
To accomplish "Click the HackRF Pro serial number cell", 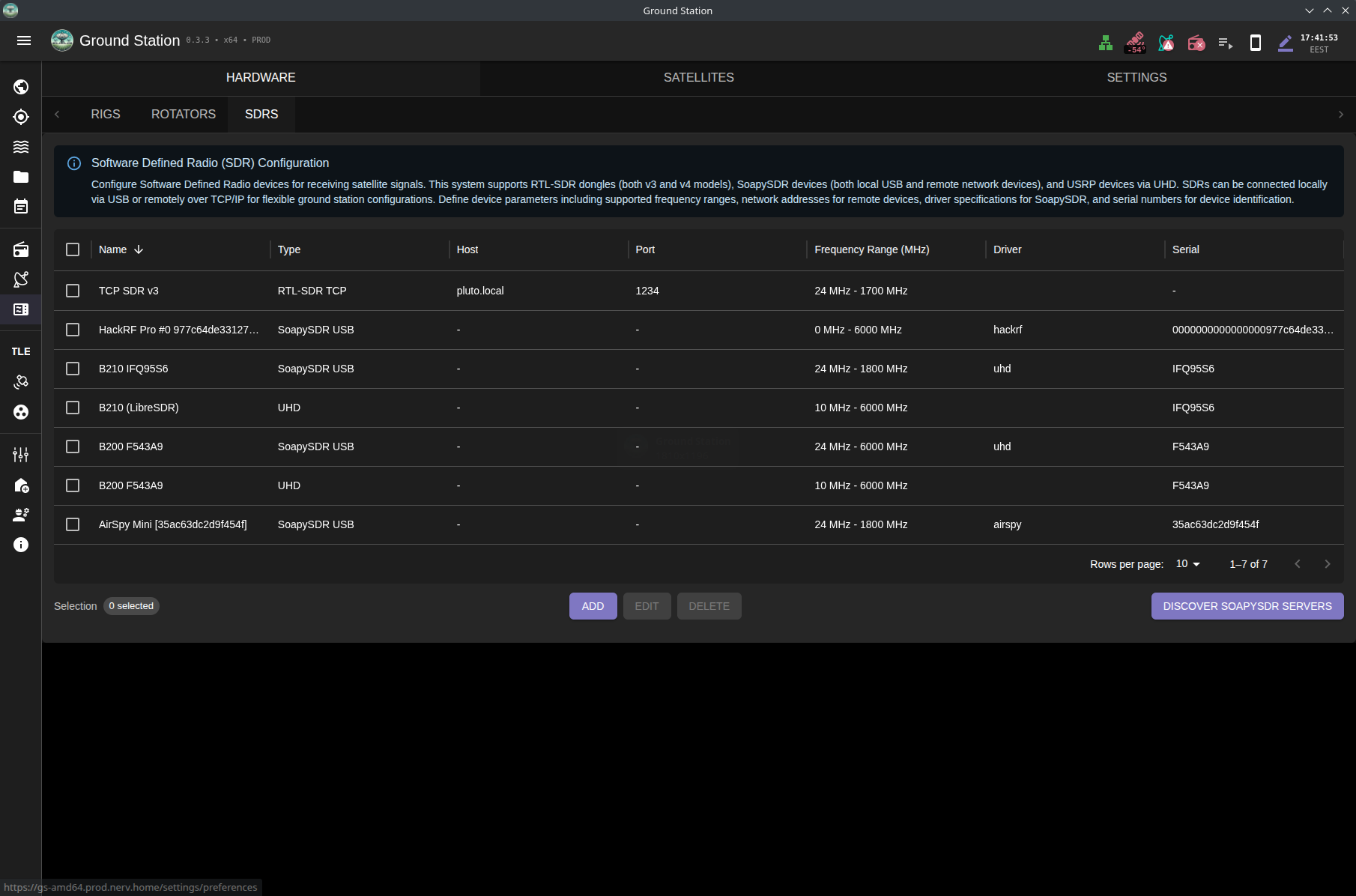I will coord(1252,330).
